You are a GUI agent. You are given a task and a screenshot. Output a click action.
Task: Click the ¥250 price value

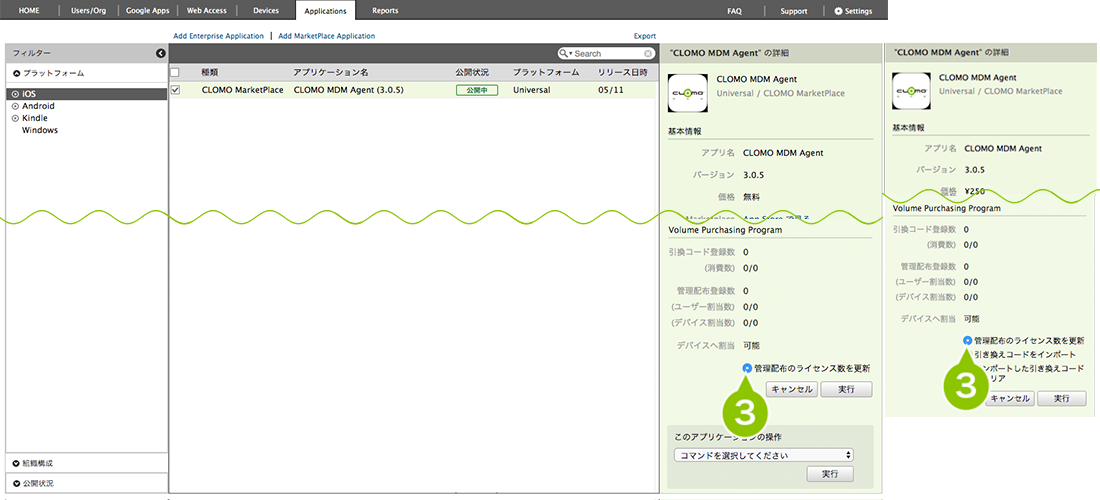[x=975, y=191]
